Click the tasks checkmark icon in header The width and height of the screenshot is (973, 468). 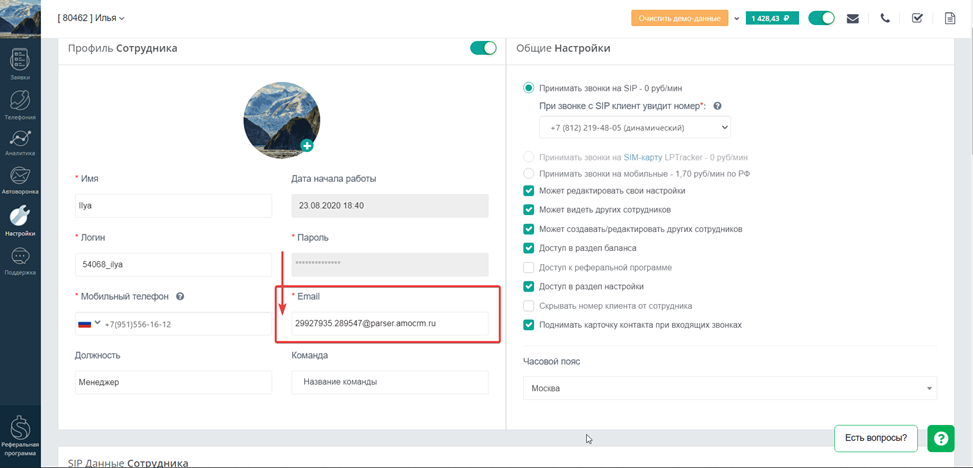pyautogui.click(x=917, y=18)
